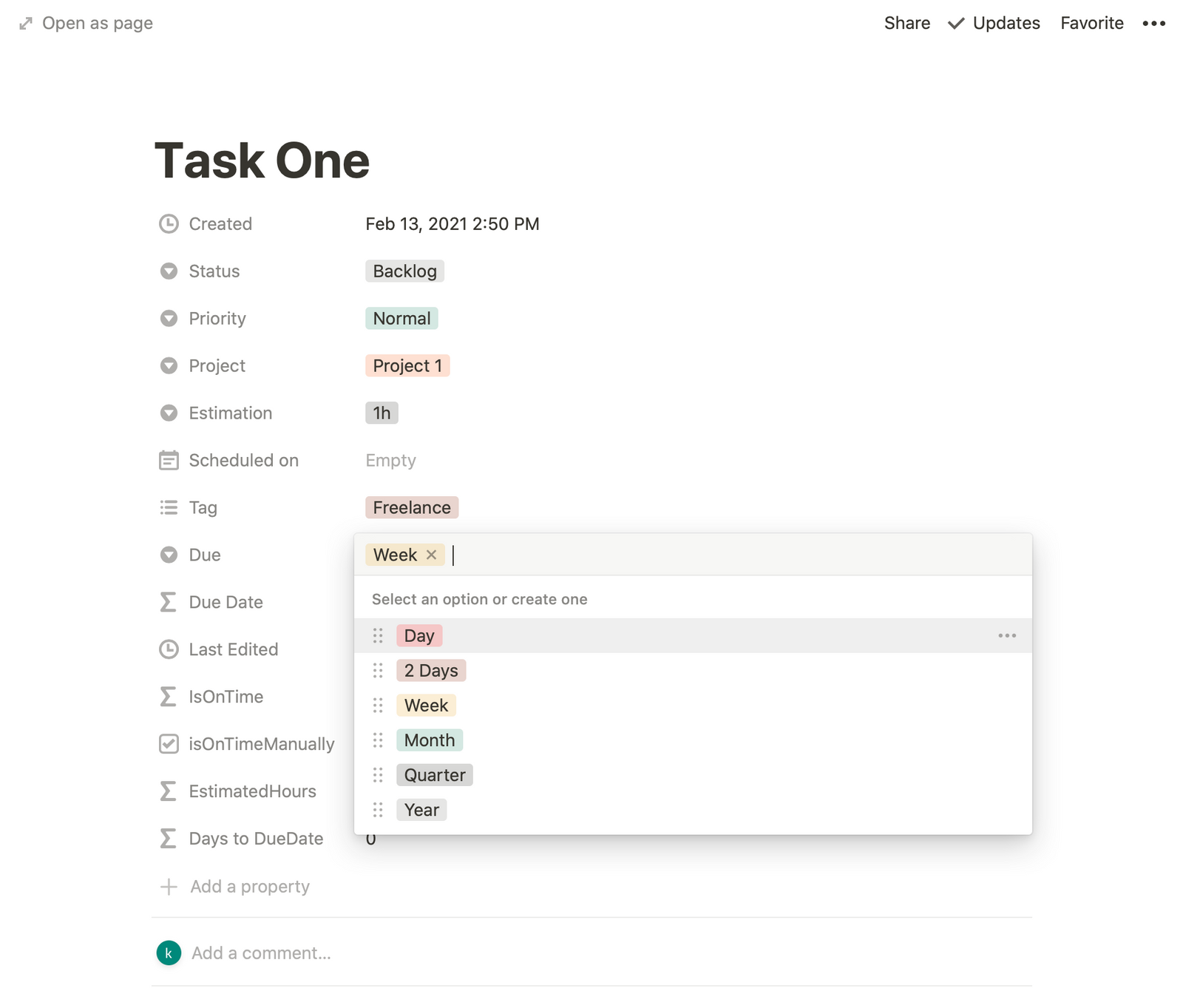Click the clock icon beside Last Edited

point(169,649)
